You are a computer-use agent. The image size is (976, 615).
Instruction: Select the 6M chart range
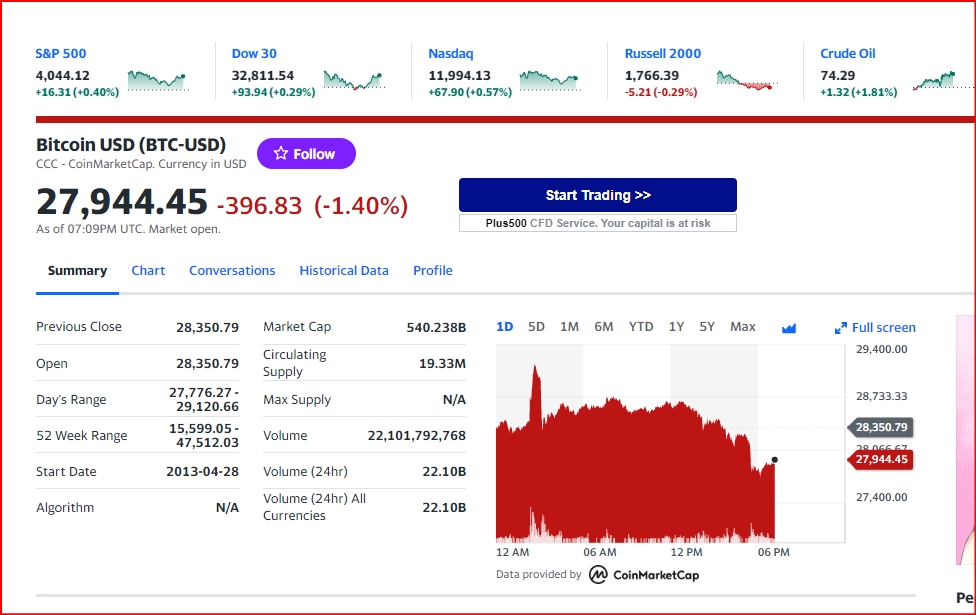pyautogui.click(x=603, y=327)
